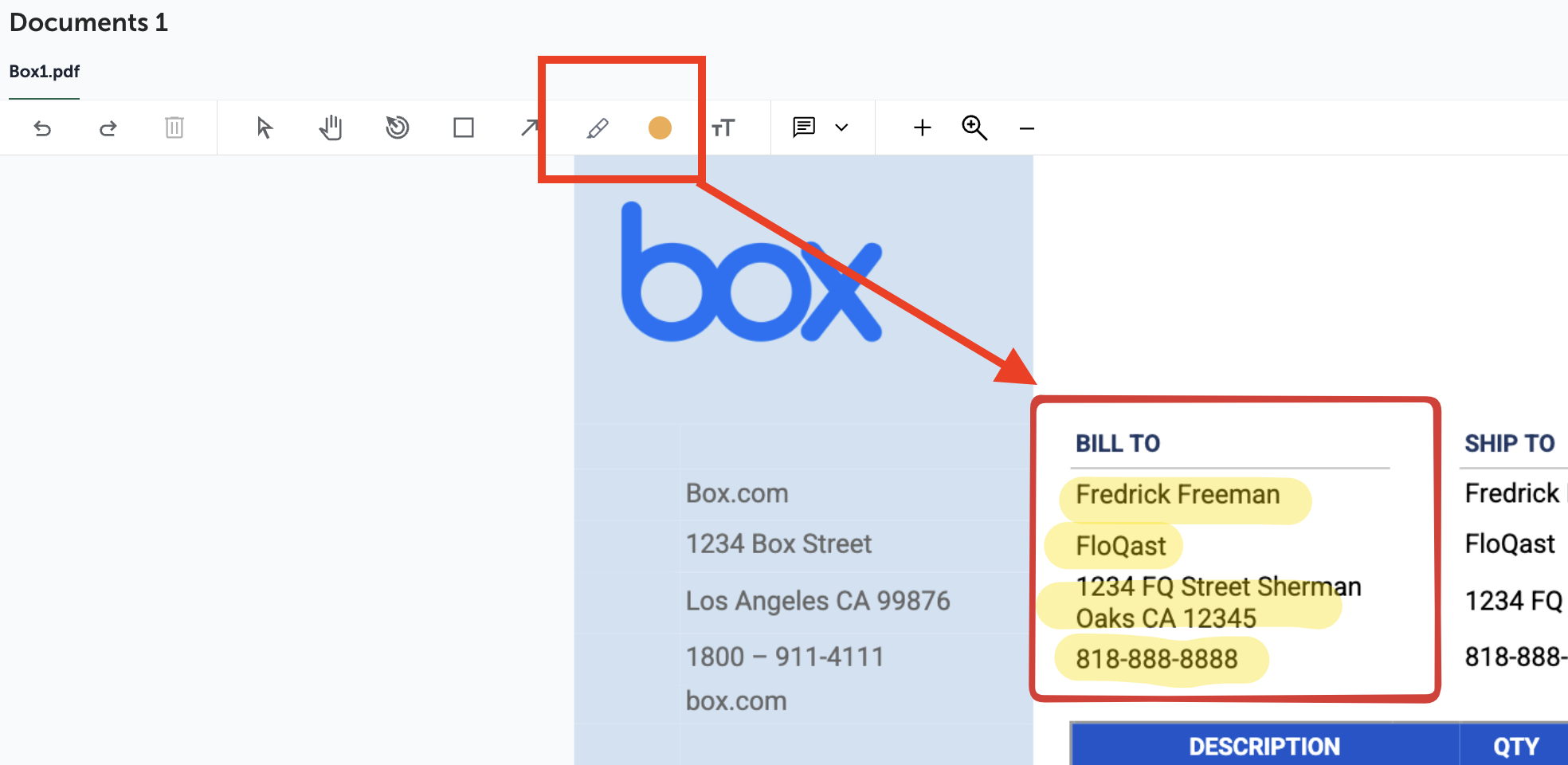The image size is (1568, 765).
Task: Click the highlighted 818-888-8888 phone number
Action: (1157, 659)
